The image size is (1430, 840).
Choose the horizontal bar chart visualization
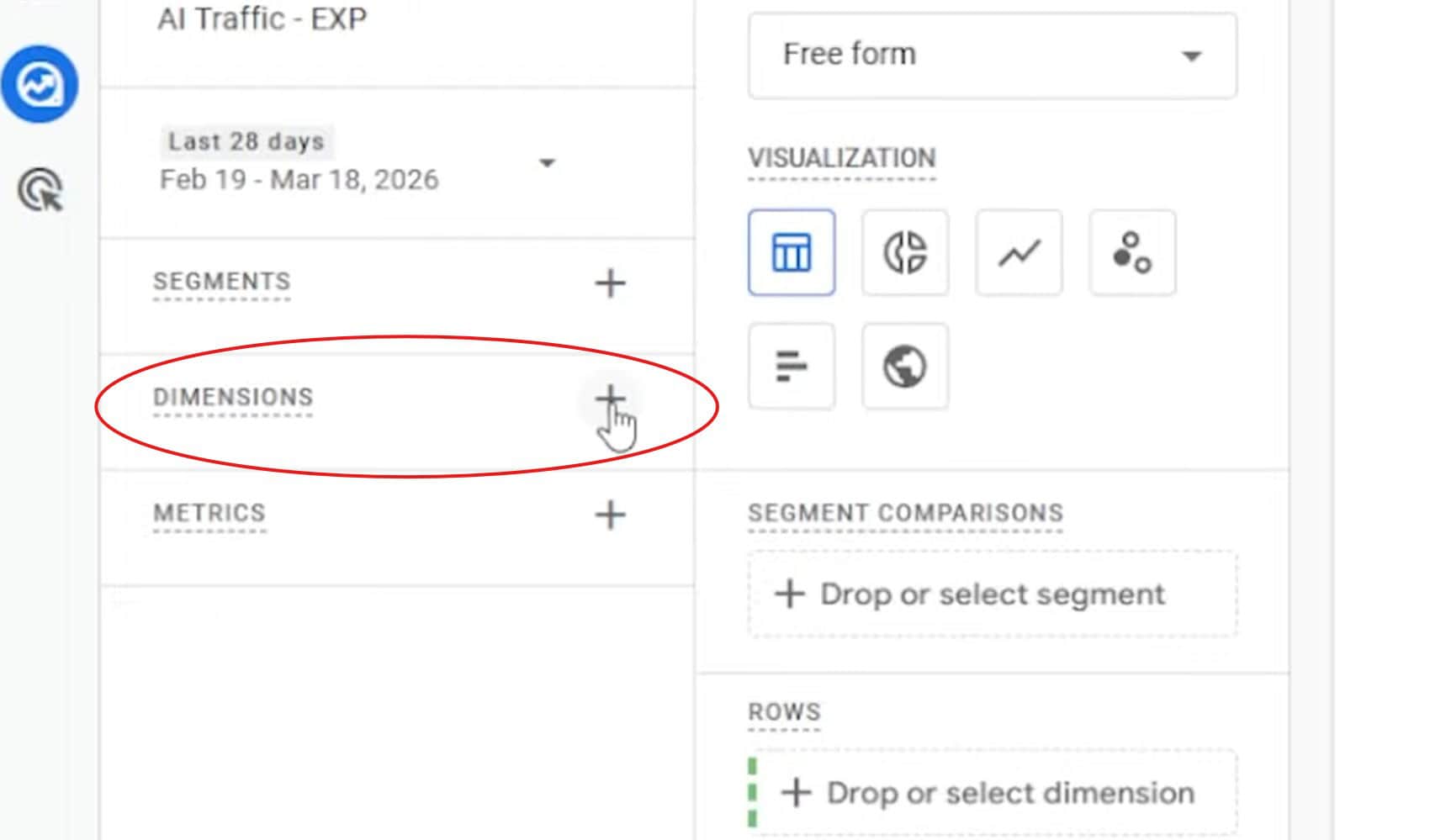(x=790, y=366)
